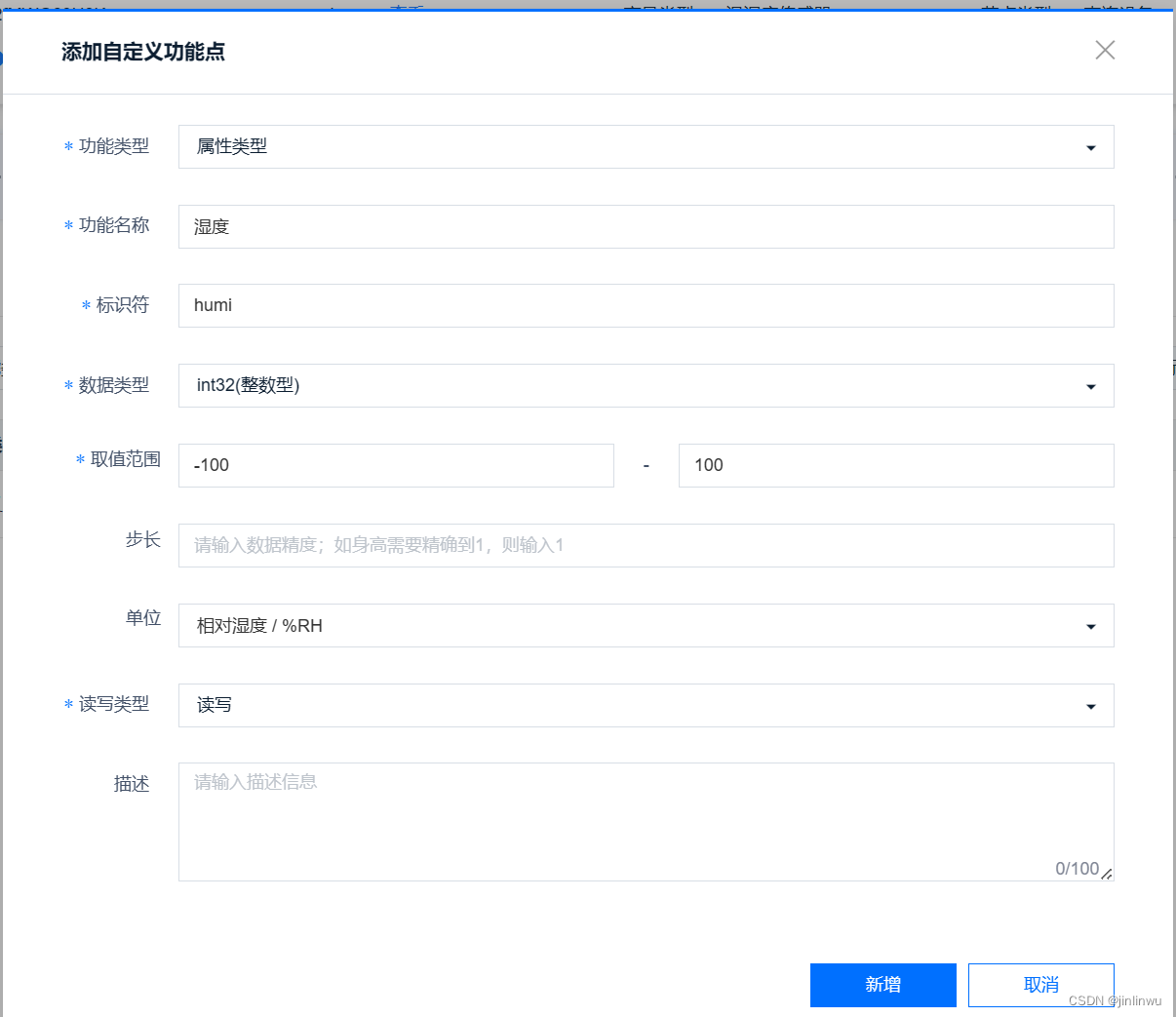Click the empty 步长 input field
The image size is (1176, 1017).
(x=646, y=545)
